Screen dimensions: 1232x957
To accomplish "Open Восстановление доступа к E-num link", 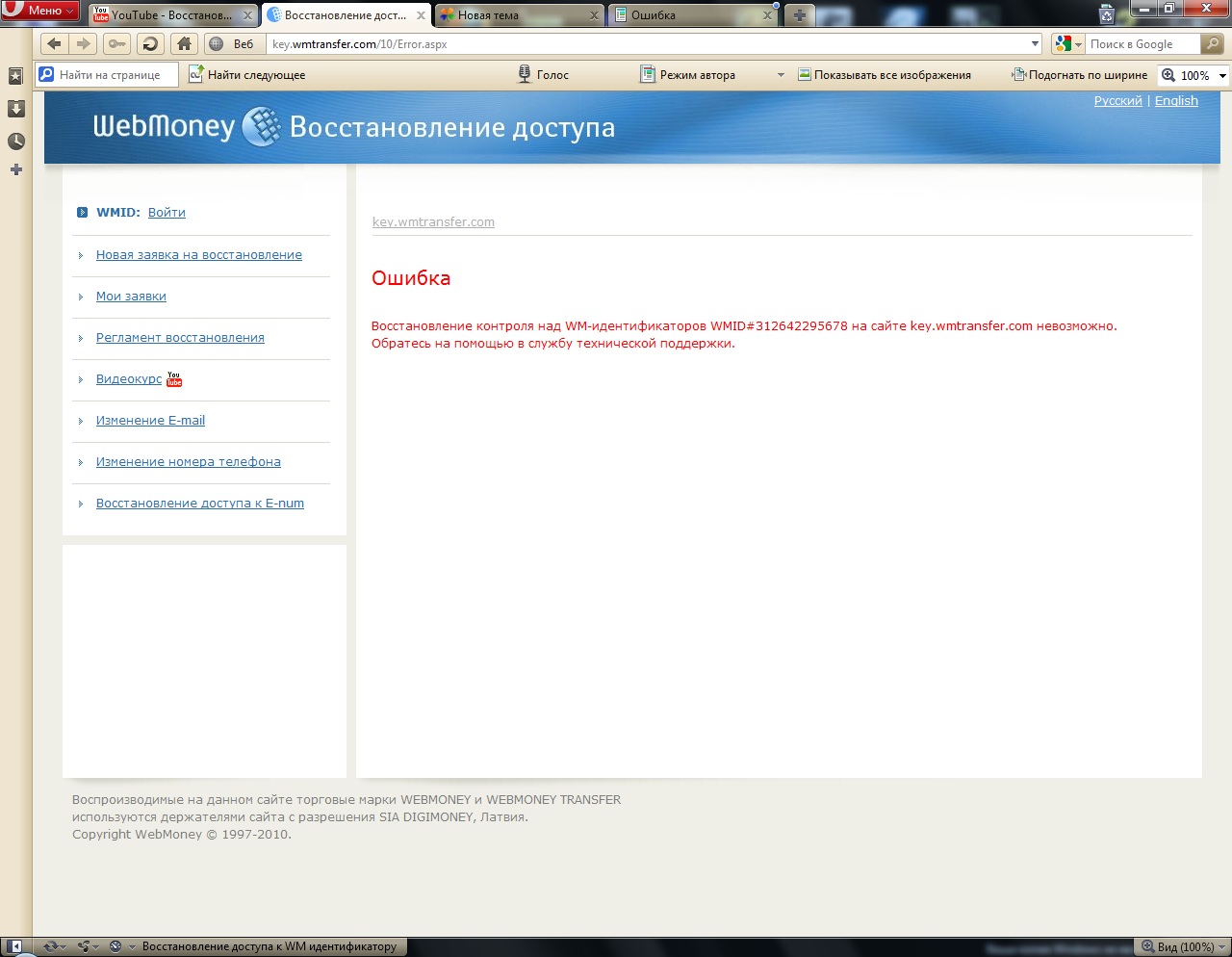I will point(200,504).
